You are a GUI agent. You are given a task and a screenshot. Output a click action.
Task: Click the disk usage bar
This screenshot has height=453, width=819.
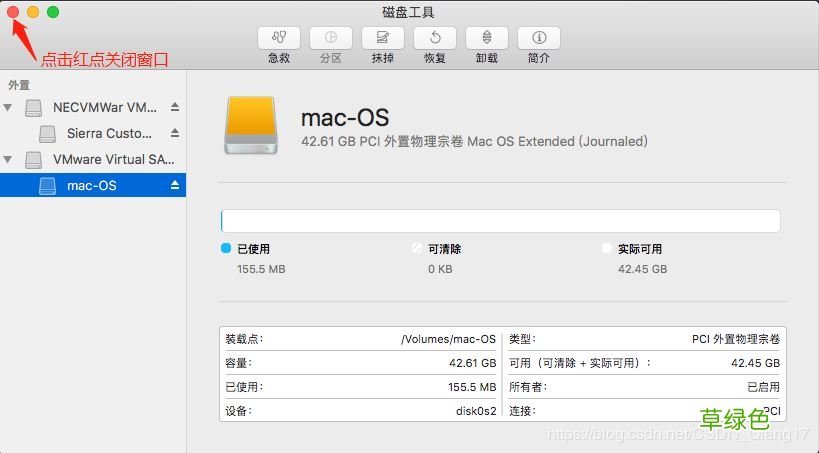[500, 221]
